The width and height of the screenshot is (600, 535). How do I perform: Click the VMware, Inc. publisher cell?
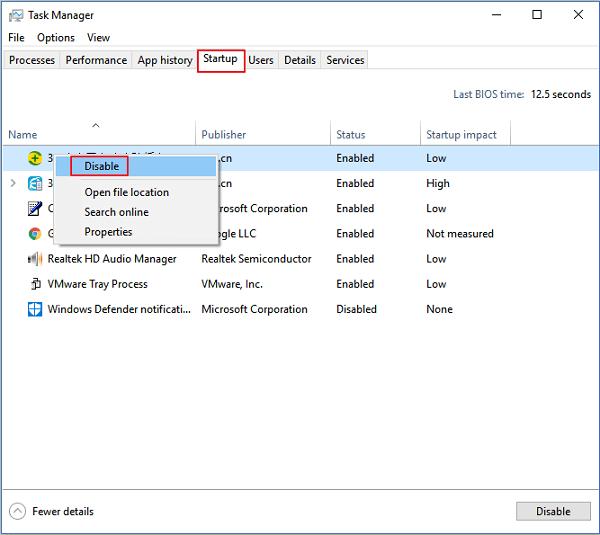[232, 284]
